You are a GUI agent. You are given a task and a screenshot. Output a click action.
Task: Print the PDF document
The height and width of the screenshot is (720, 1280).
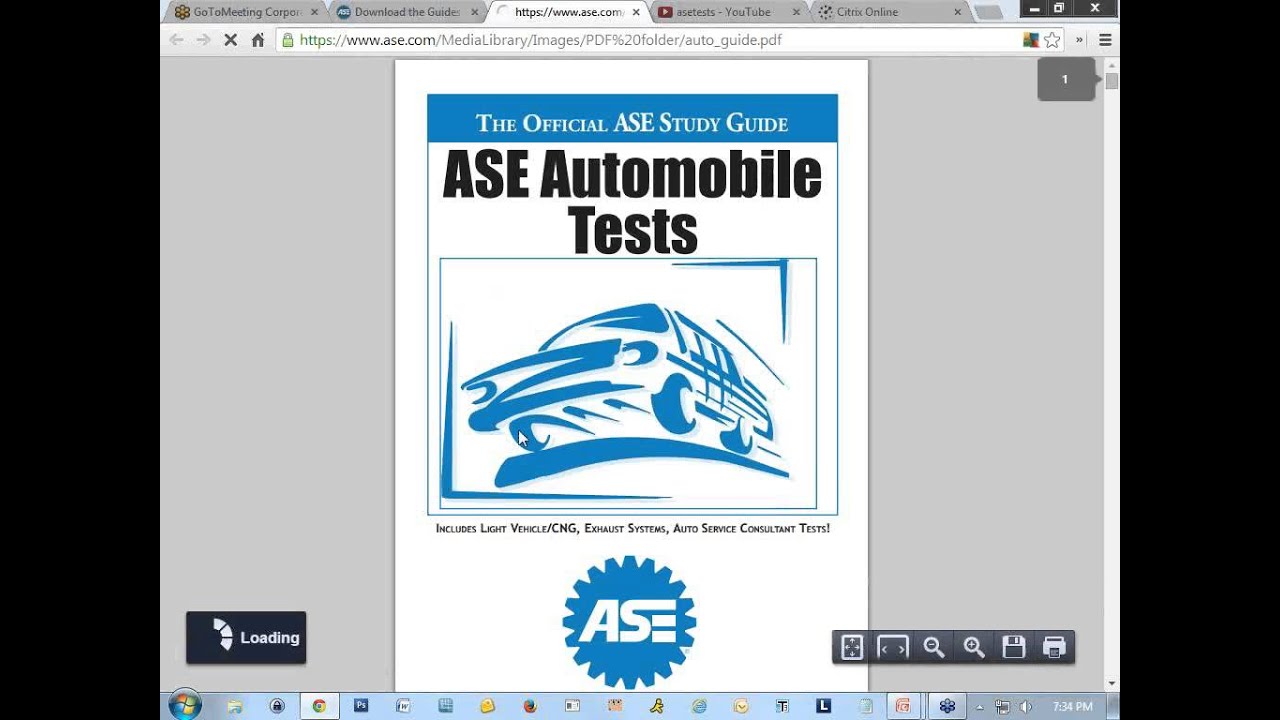pyautogui.click(x=1054, y=647)
